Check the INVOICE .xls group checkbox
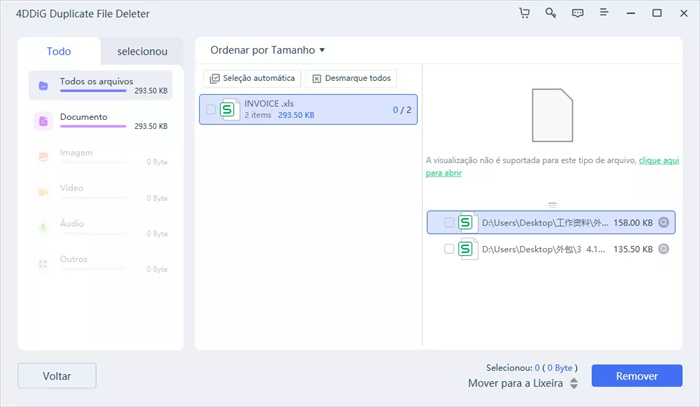The width and height of the screenshot is (700, 407). (211, 109)
